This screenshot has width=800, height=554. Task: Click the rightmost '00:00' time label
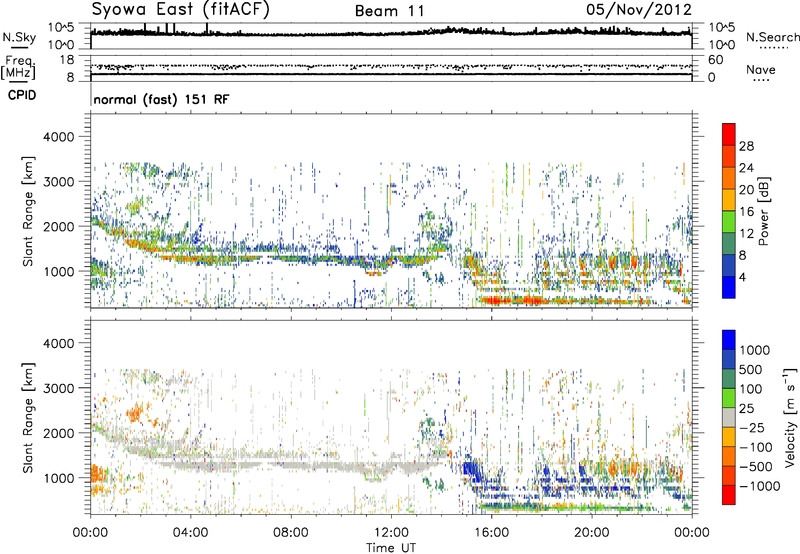(x=692, y=533)
